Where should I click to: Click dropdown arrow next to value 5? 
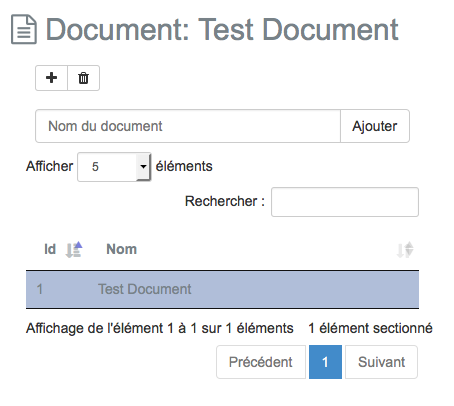[x=143, y=167]
